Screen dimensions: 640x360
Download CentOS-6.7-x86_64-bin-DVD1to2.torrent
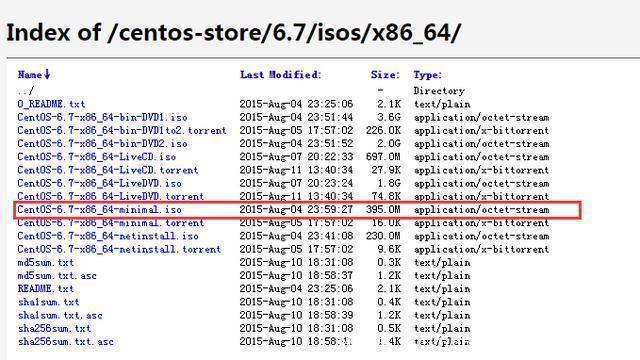pos(122,131)
